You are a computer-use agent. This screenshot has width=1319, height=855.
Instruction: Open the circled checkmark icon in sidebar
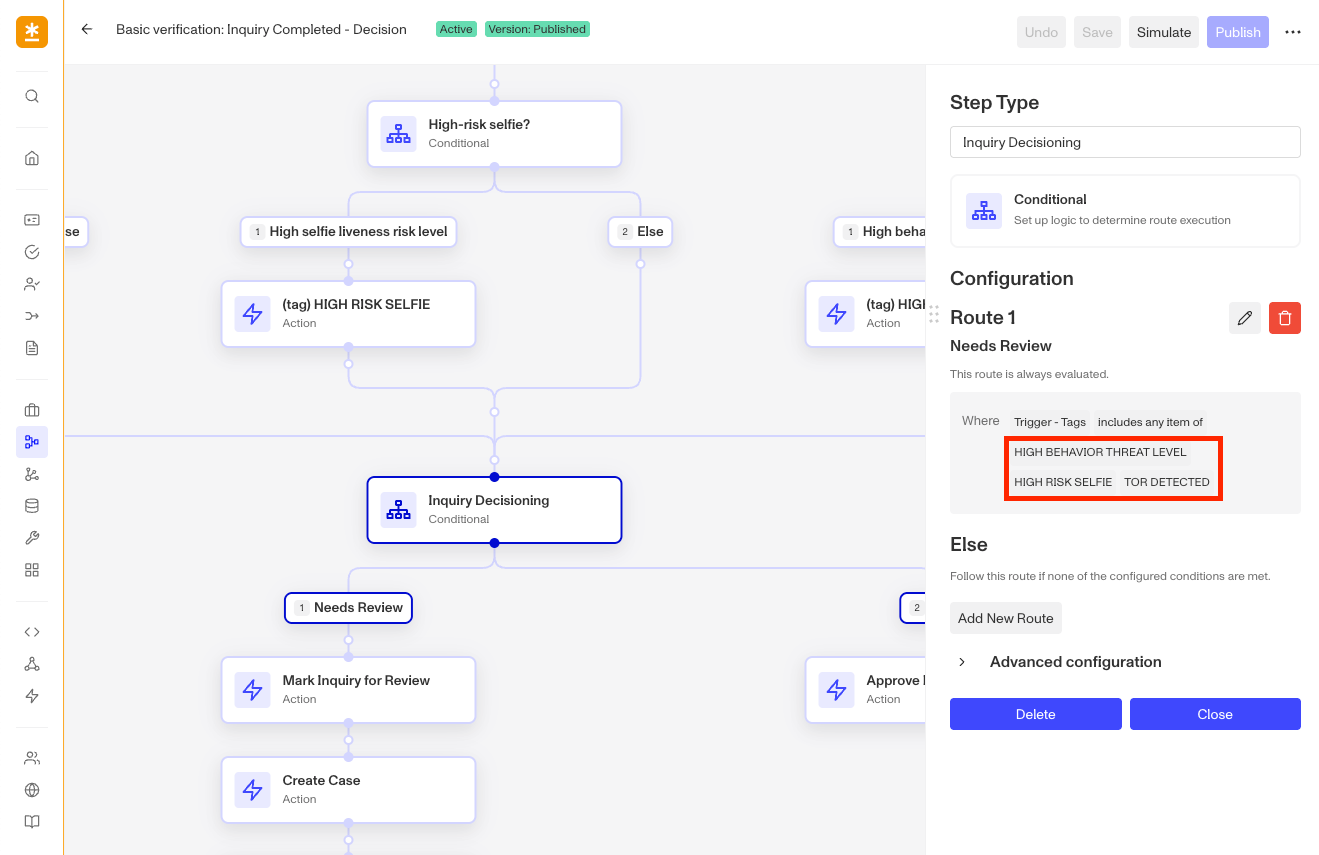pyautogui.click(x=32, y=252)
